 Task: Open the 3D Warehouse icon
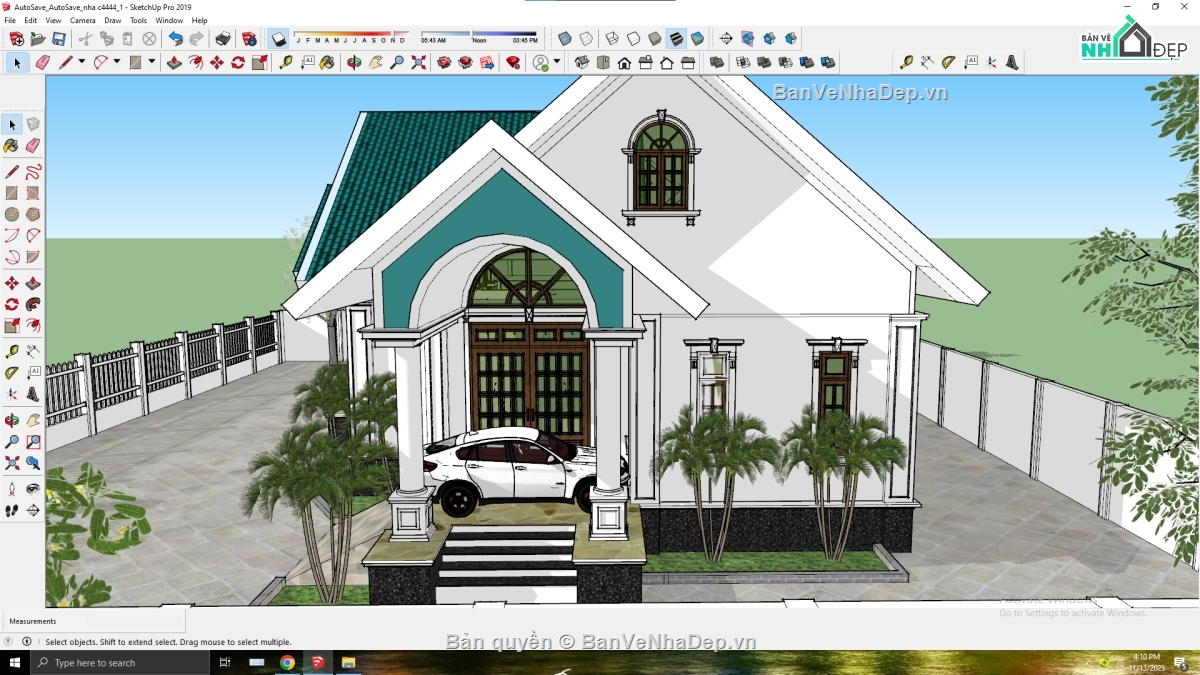[x=444, y=62]
